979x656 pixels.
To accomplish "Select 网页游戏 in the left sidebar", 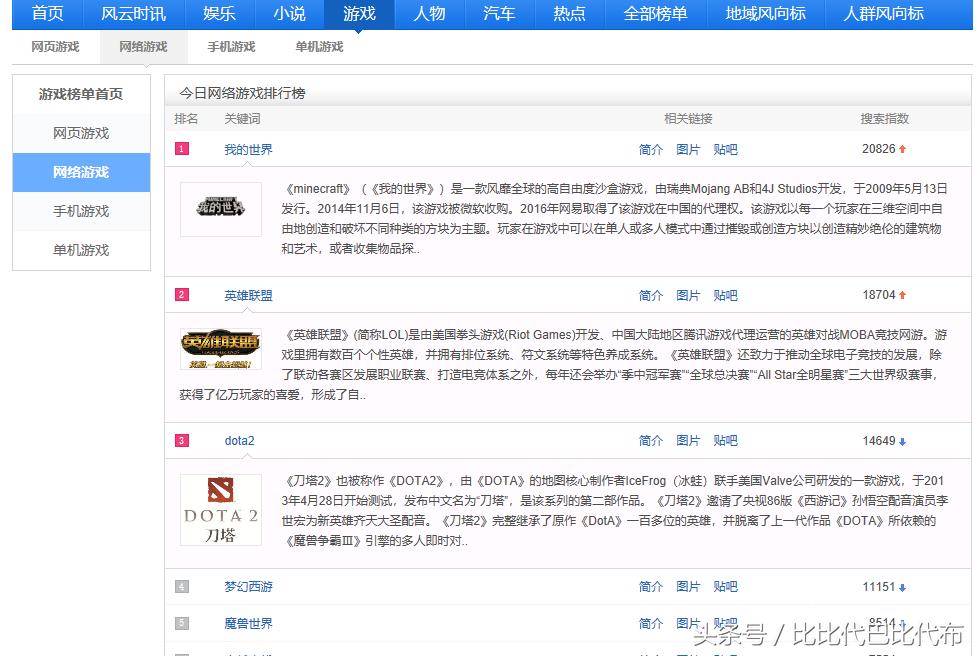I will point(80,133).
